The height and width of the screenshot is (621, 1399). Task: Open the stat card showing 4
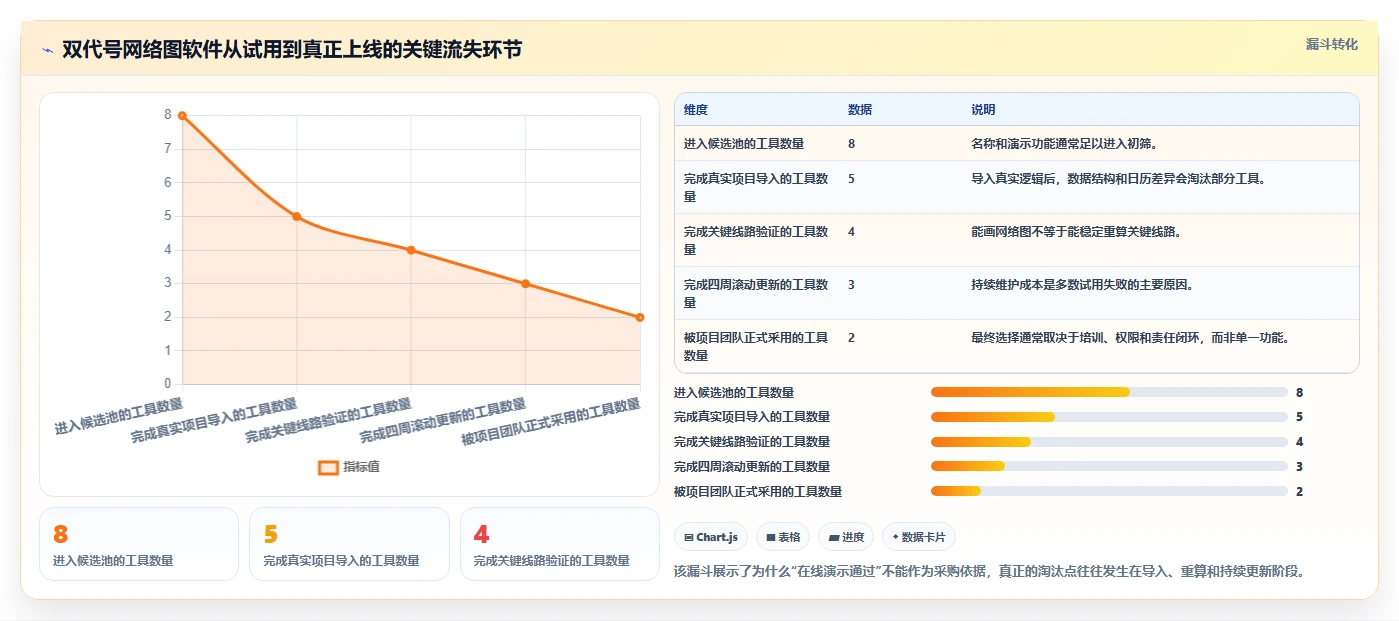[x=560, y=544]
